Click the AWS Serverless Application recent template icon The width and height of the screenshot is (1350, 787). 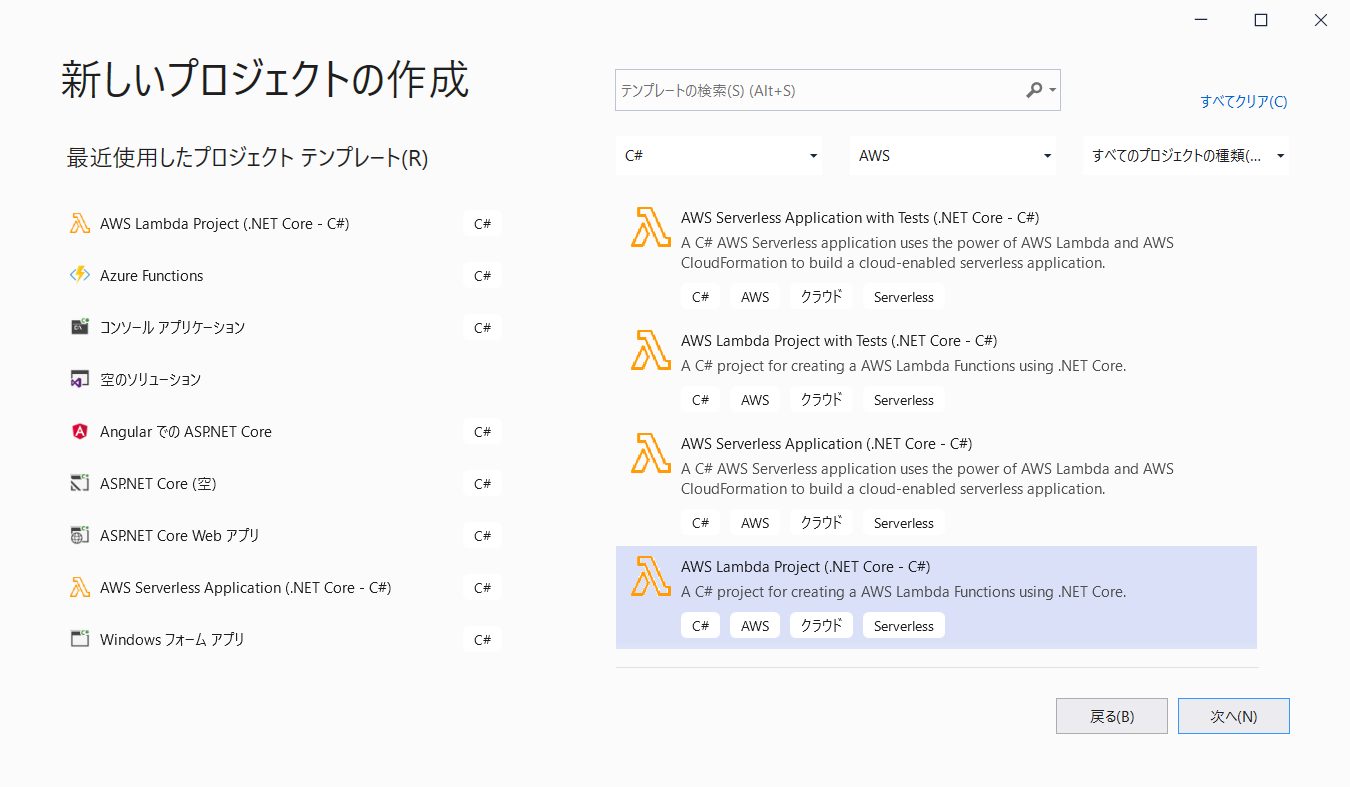point(80,588)
